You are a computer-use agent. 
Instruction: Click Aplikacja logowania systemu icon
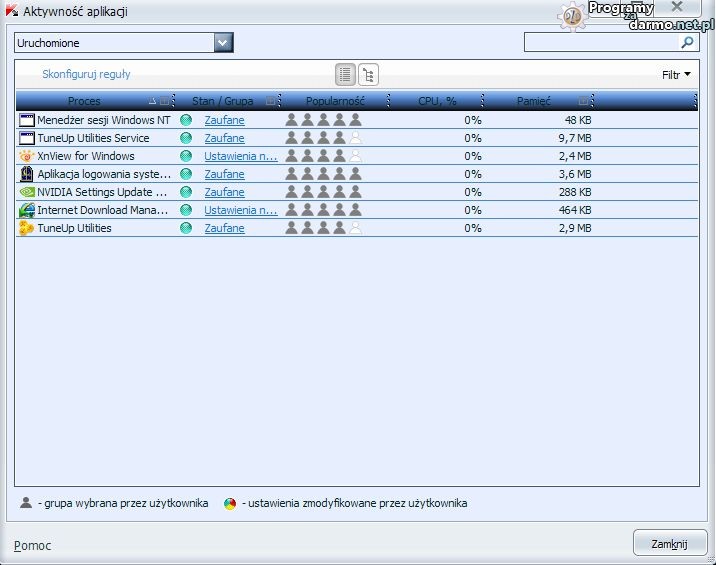(x=27, y=174)
